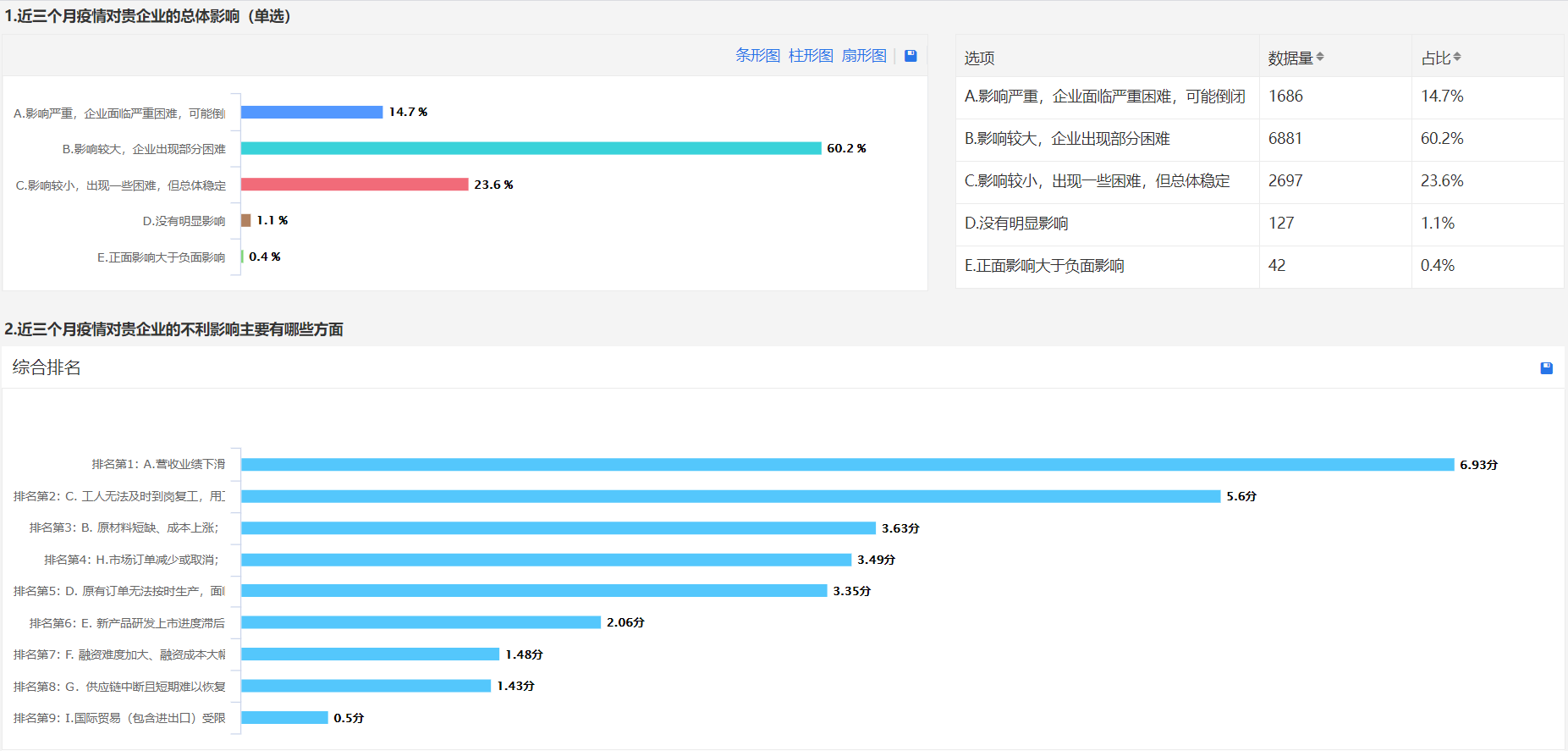Click the red 23.6% bar for option C
This screenshot has height=751, width=1568.
(x=355, y=185)
